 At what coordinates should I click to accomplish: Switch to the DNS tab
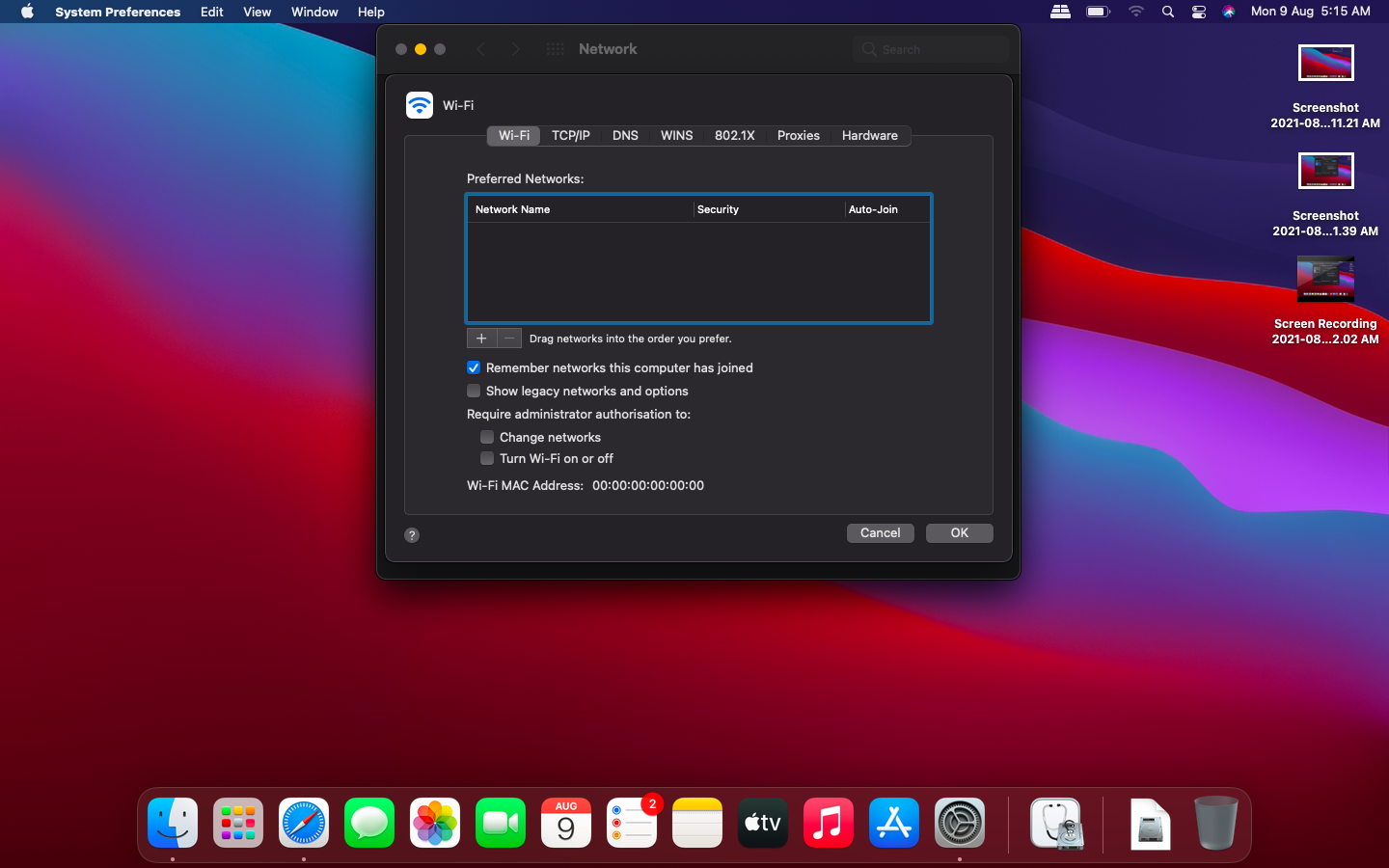tap(625, 136)
